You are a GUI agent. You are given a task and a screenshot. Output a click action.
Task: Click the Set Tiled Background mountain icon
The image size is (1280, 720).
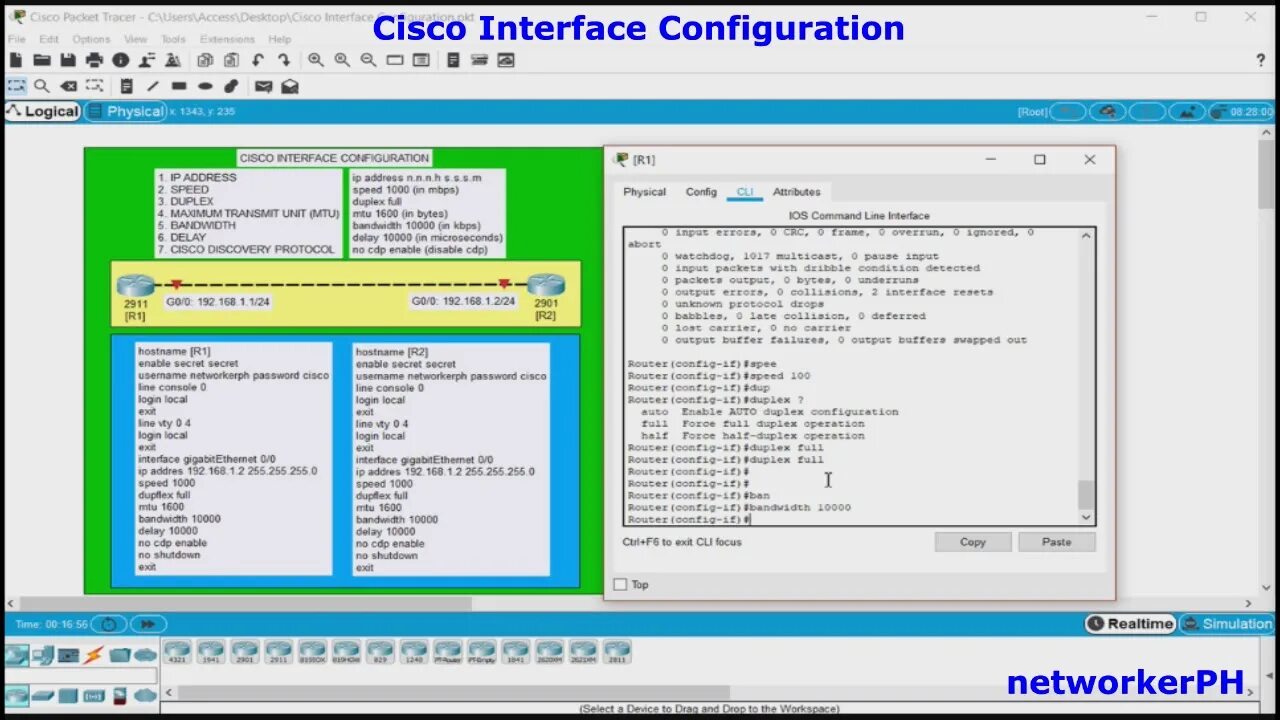pyautogui.click(x=1187, y=112)
